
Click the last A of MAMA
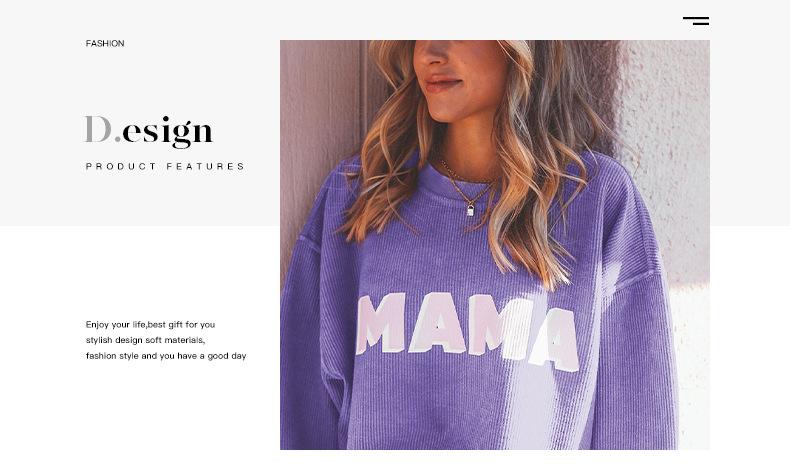click(554, 340)
